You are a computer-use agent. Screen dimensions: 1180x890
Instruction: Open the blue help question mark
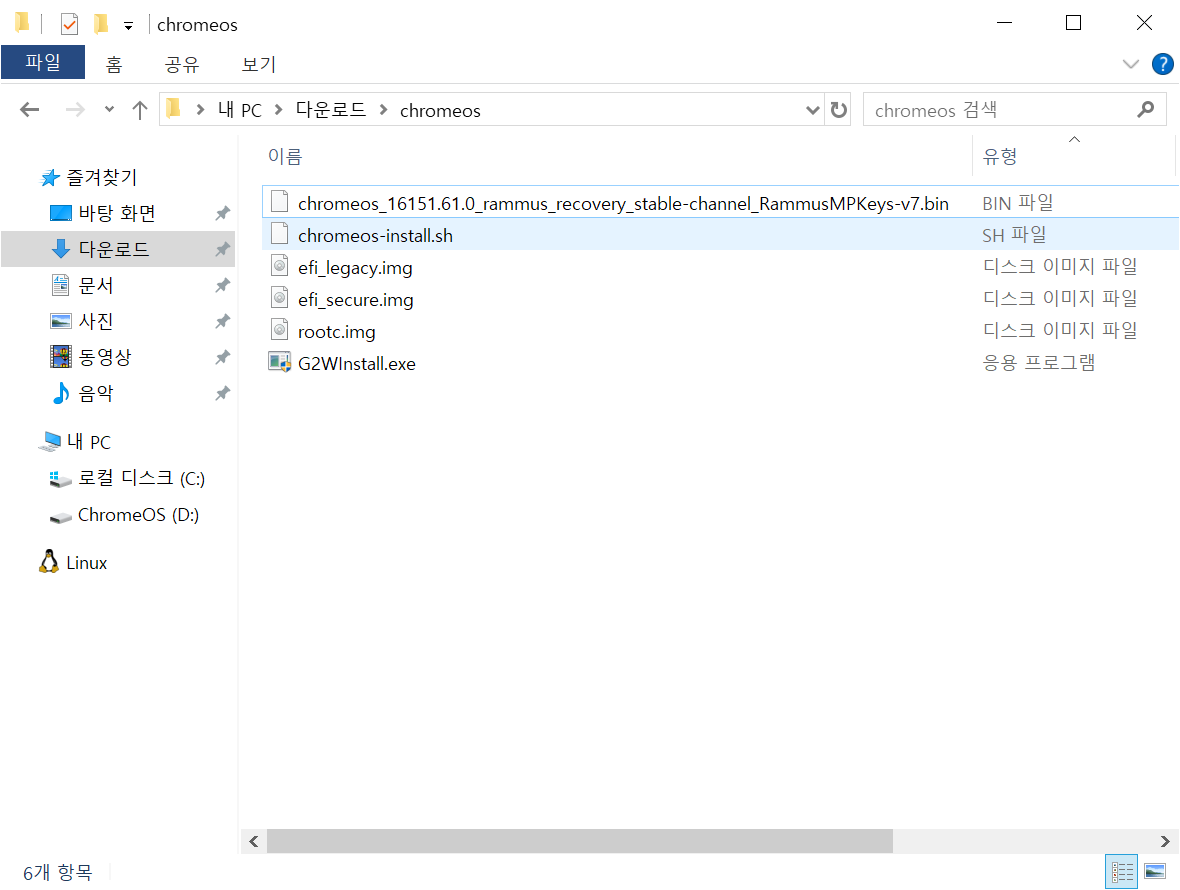point(1163,64)
